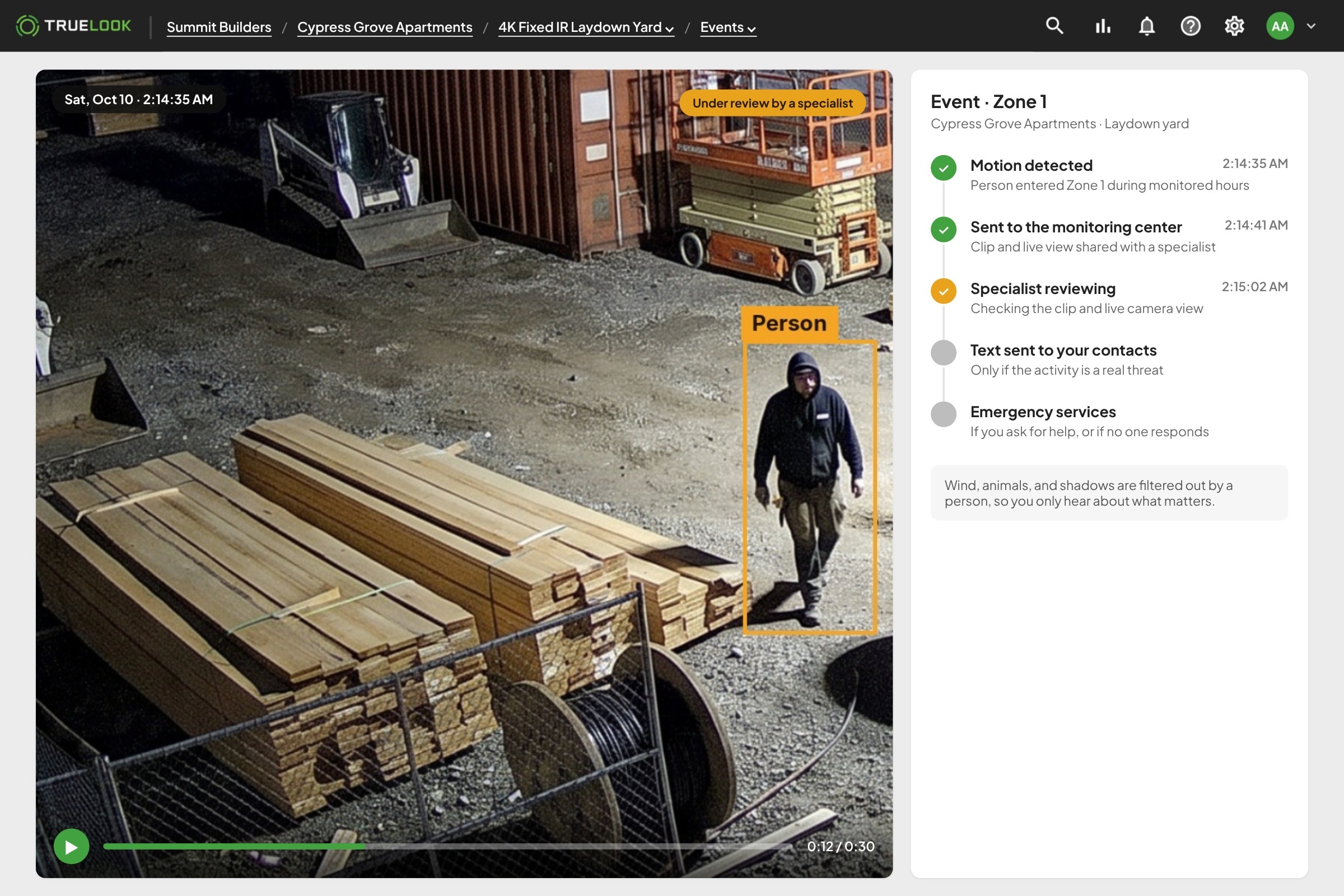The height and width of the screenshot is (896, 1344).
Task: Select the Text sent to your contacts title
Action: click(1063, 351)
